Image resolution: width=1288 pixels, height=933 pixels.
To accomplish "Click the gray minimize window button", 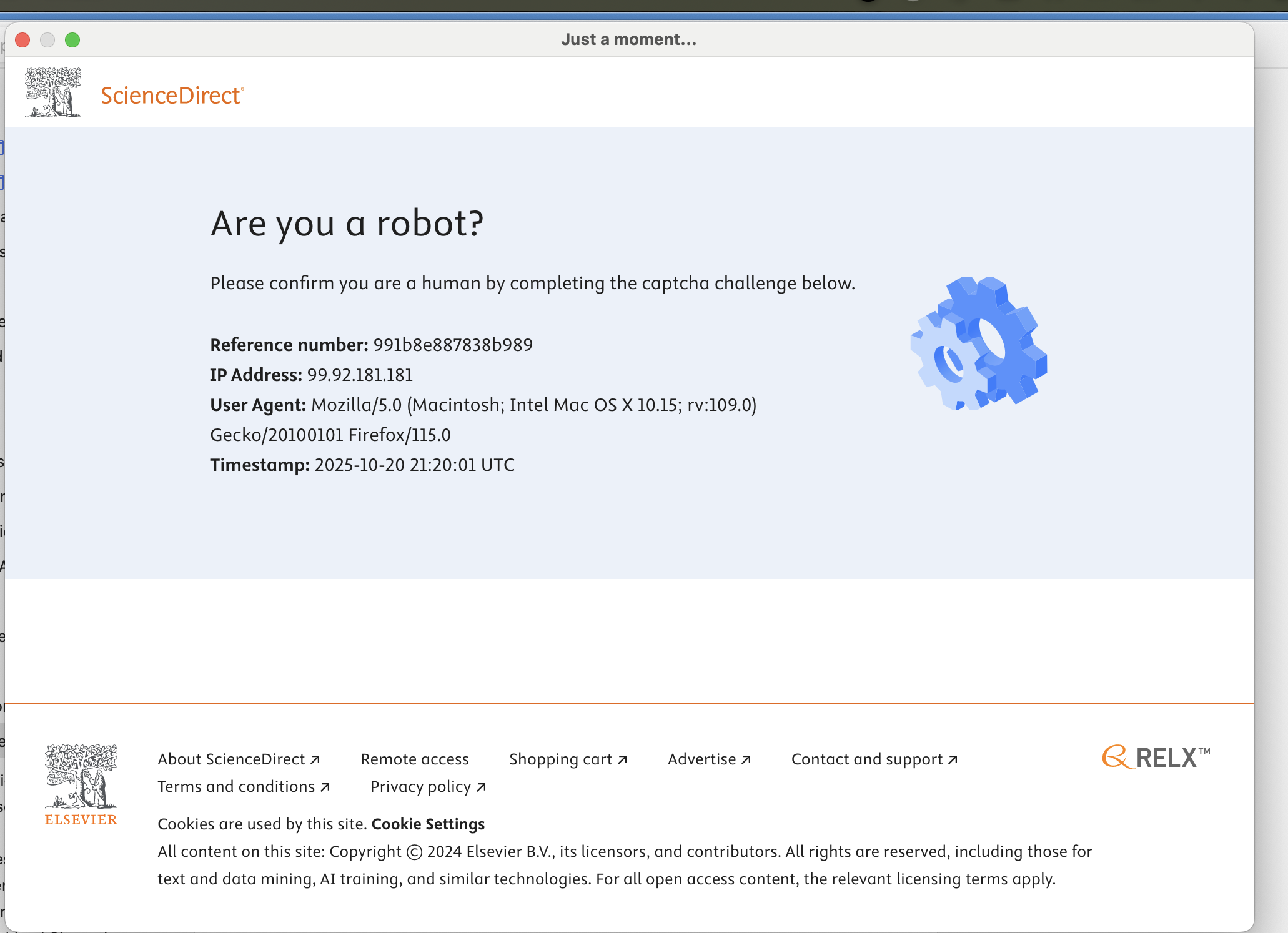I will (47, 40).
